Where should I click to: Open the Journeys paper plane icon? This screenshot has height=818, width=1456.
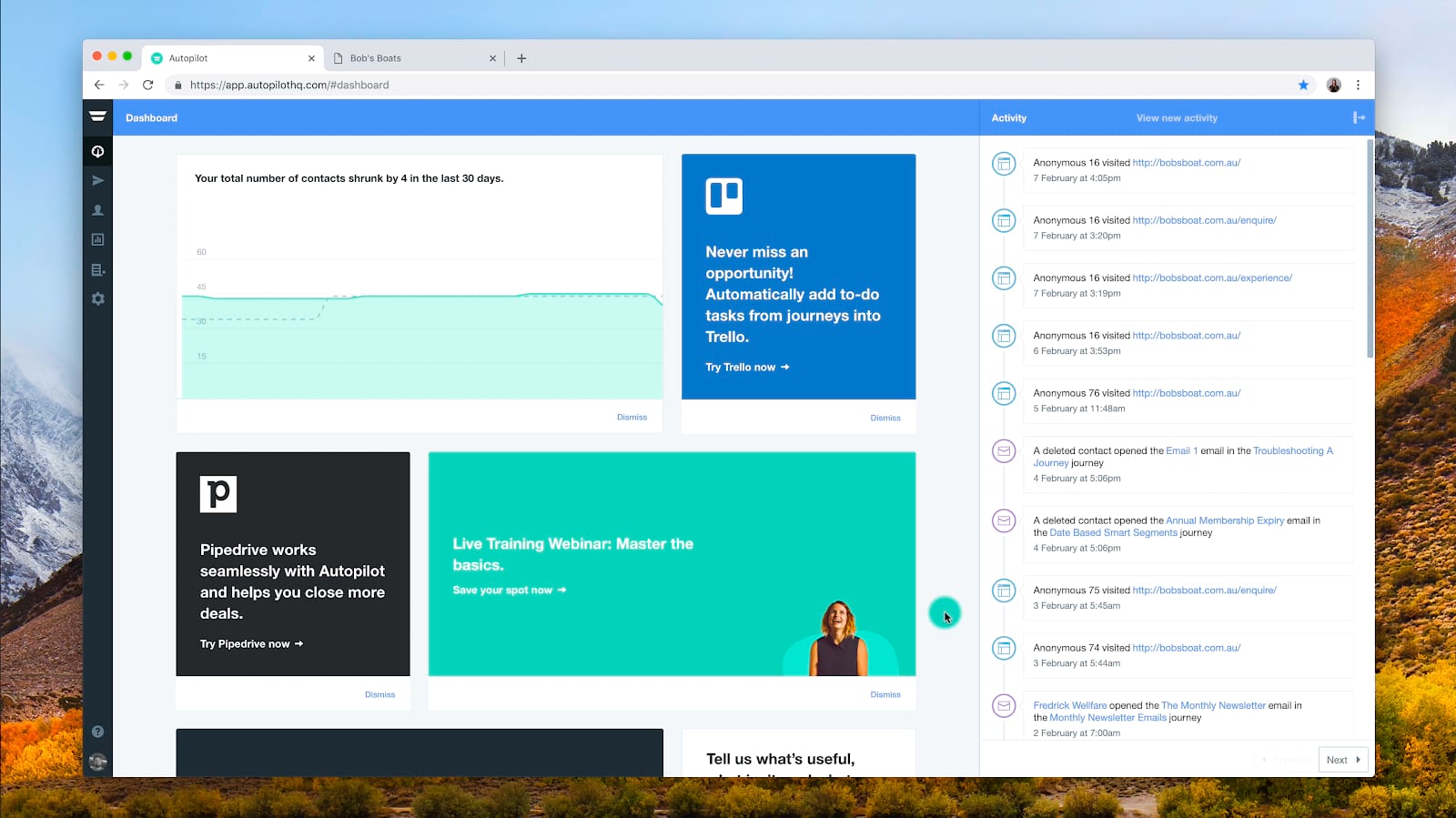pyautogui.click(x=97, y=180)
